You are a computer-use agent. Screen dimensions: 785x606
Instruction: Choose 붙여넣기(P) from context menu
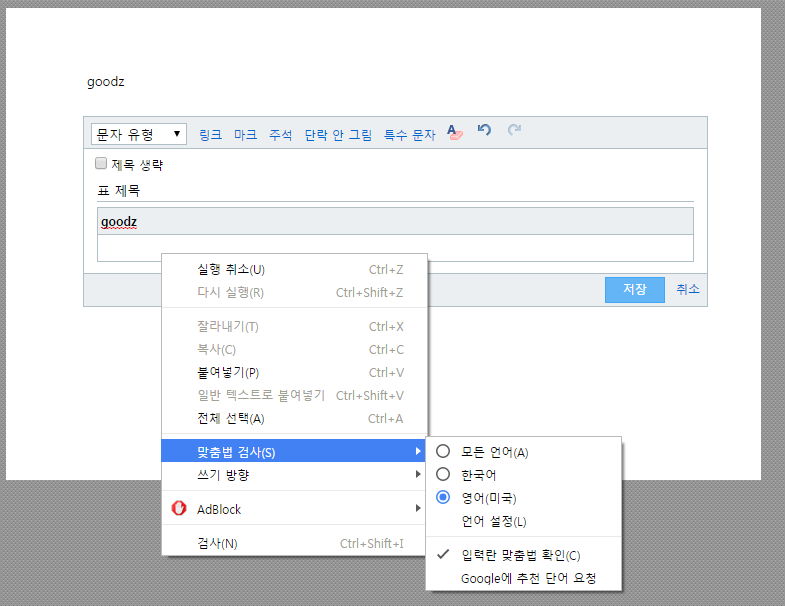pyautogui.click(x=294, y=373)
